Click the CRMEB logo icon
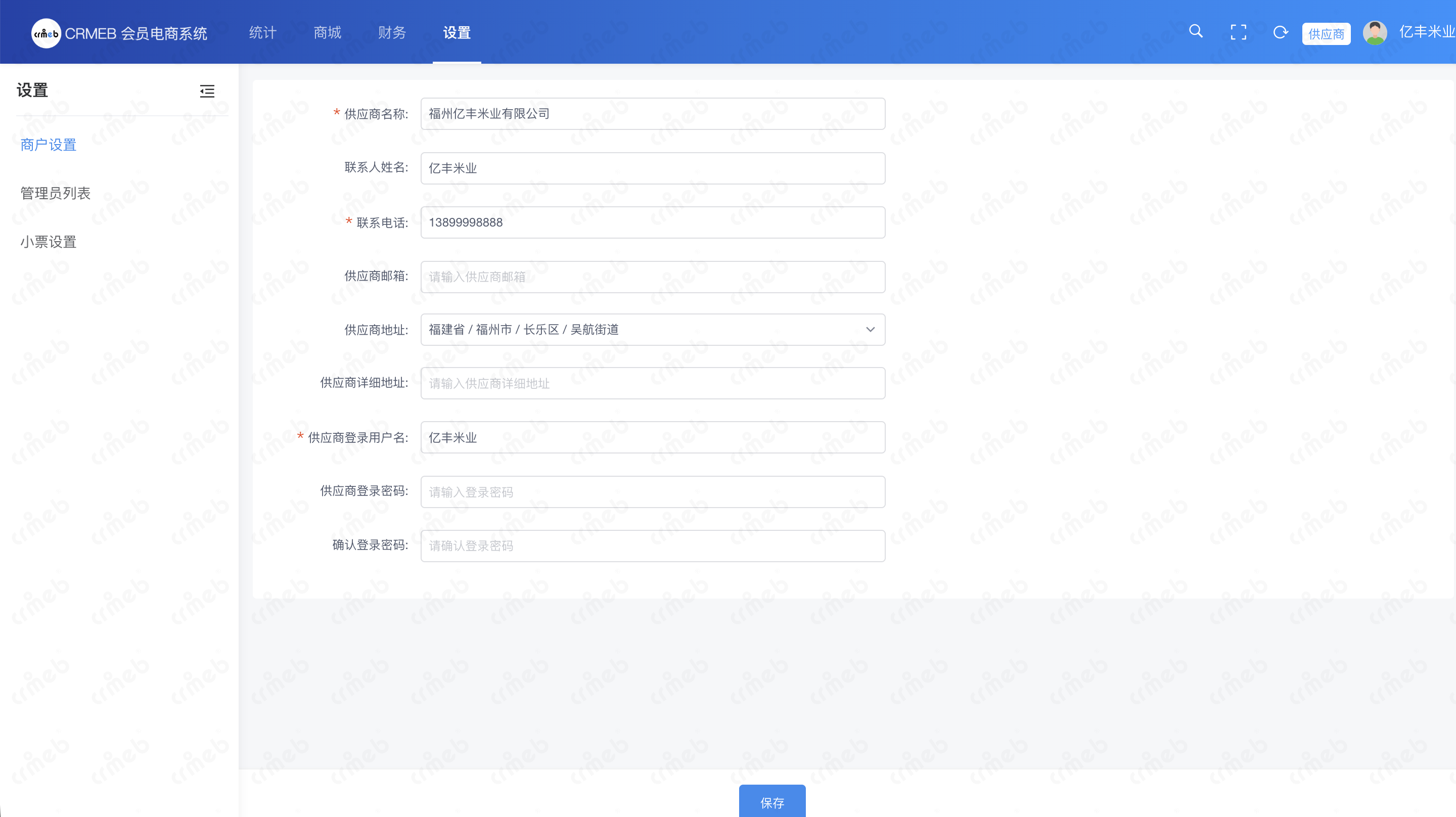The image size is (1456, 817). [46, 33]
